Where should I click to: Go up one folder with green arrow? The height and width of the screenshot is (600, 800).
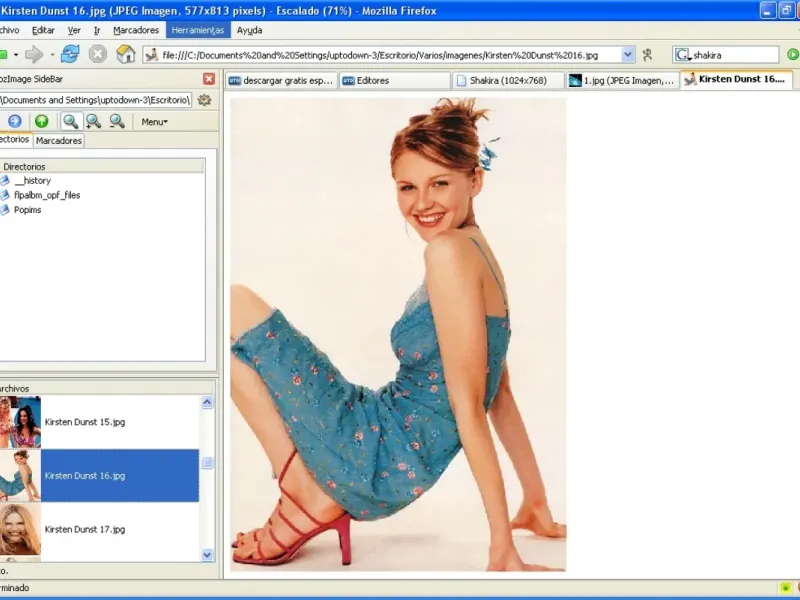coord(41,121)
